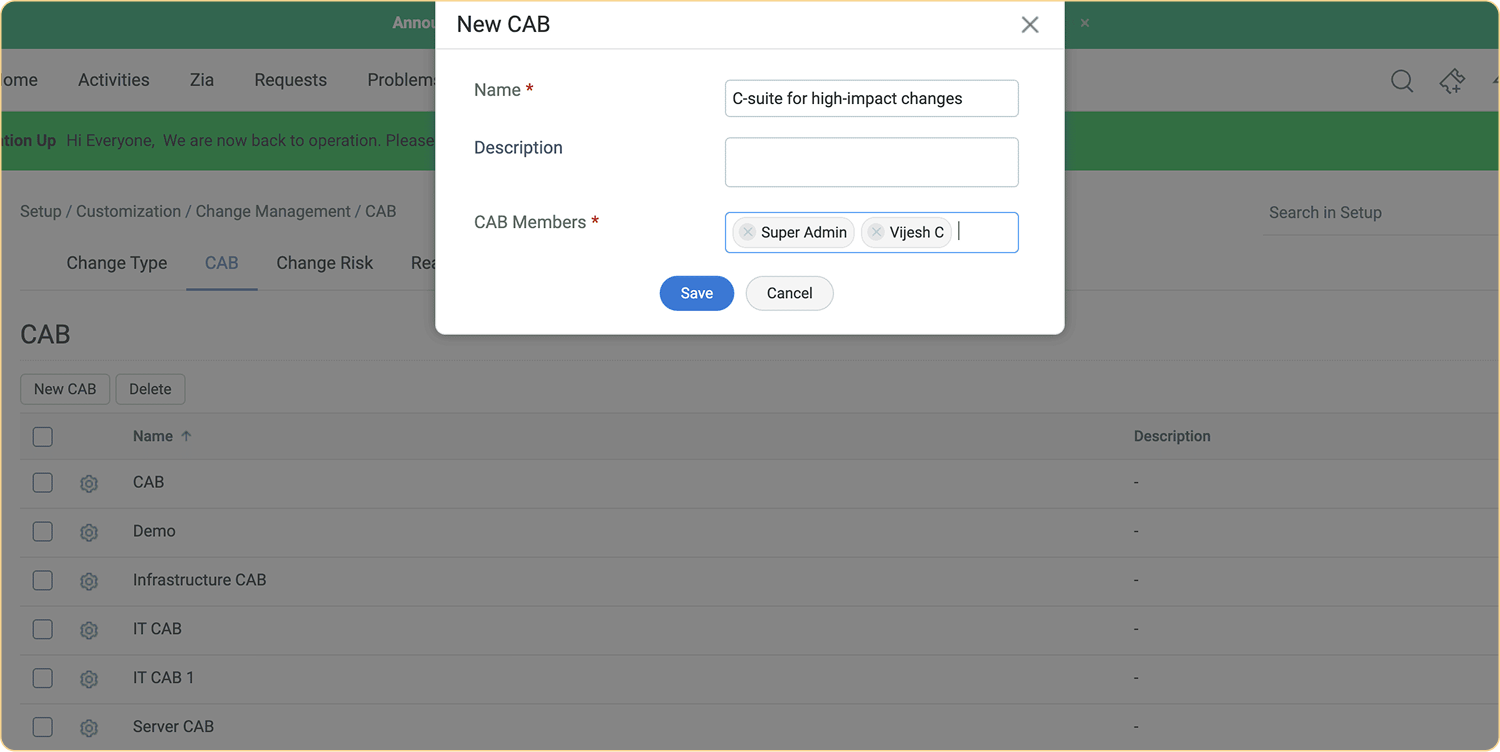Open global search with the magnifier icon
1500x752 pixels.
pos(1402,81)
